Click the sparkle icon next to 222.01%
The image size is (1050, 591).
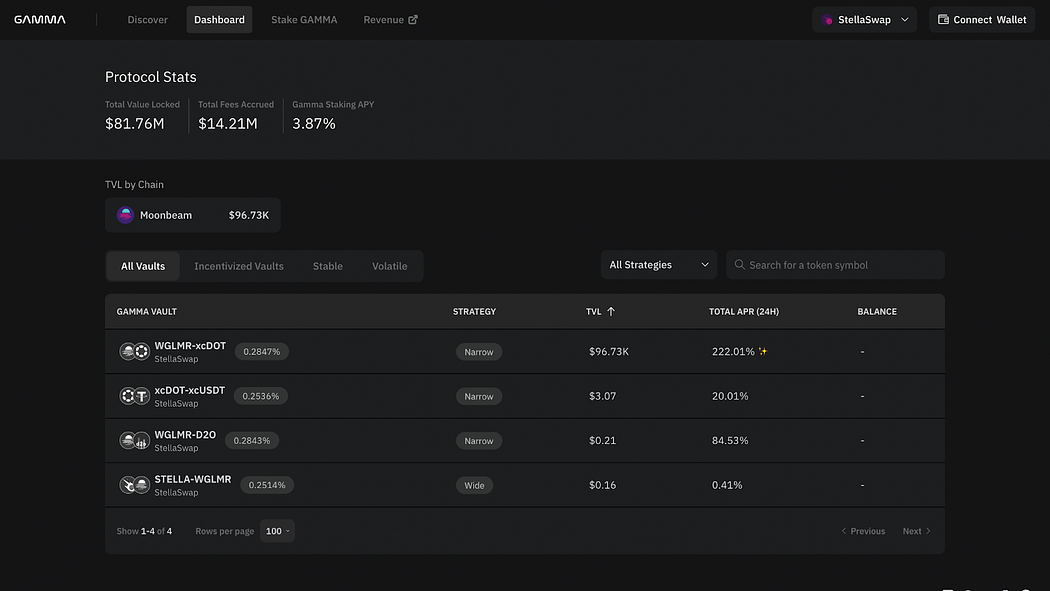(x=763, y=351)
